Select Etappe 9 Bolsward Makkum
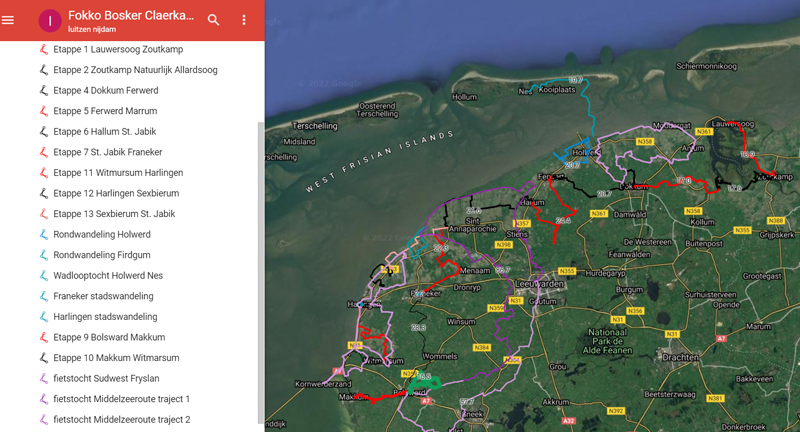 (x=109, y=337)
